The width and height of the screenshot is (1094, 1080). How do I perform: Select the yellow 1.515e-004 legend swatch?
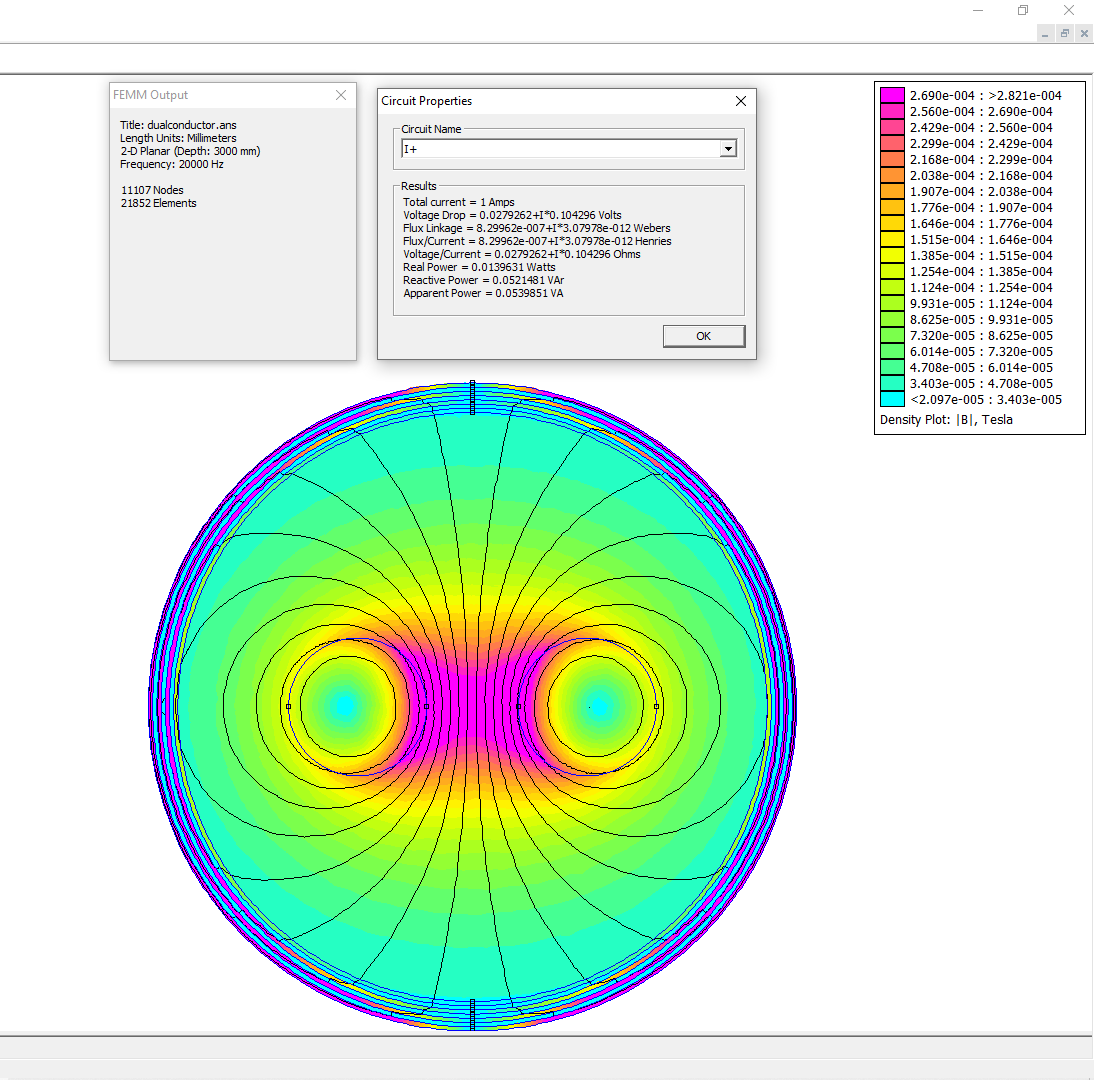[892, 240]
